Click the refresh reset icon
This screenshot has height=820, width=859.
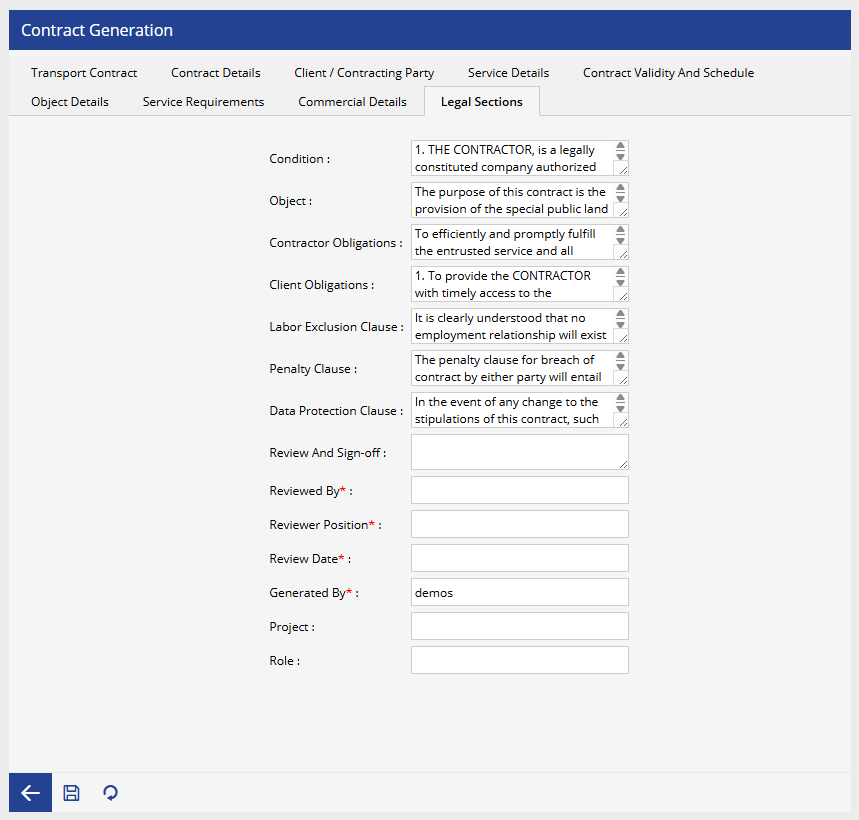pyautogui.click(x=110, y=793)
